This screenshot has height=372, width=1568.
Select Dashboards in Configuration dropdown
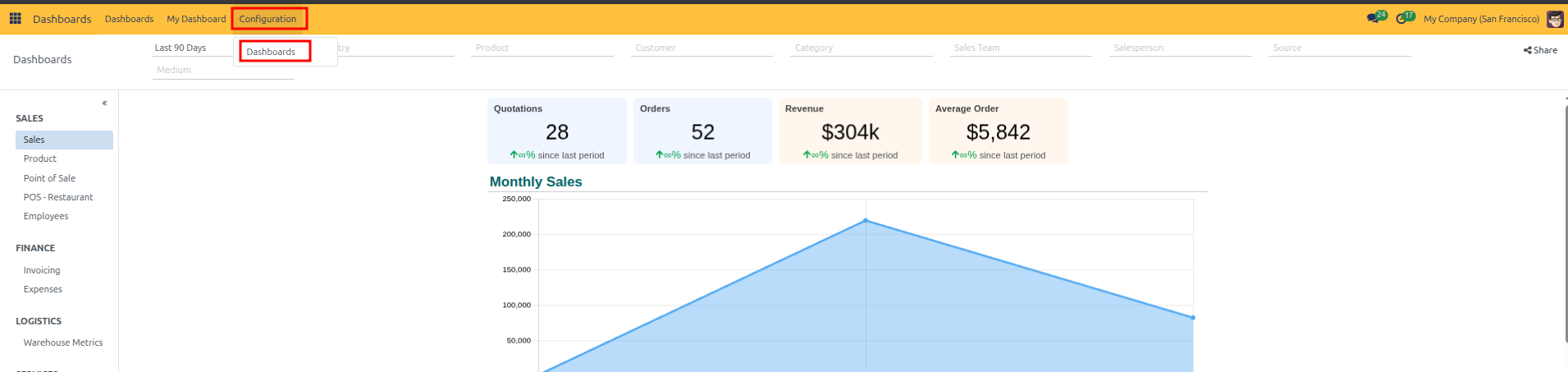tap(272, 52)
